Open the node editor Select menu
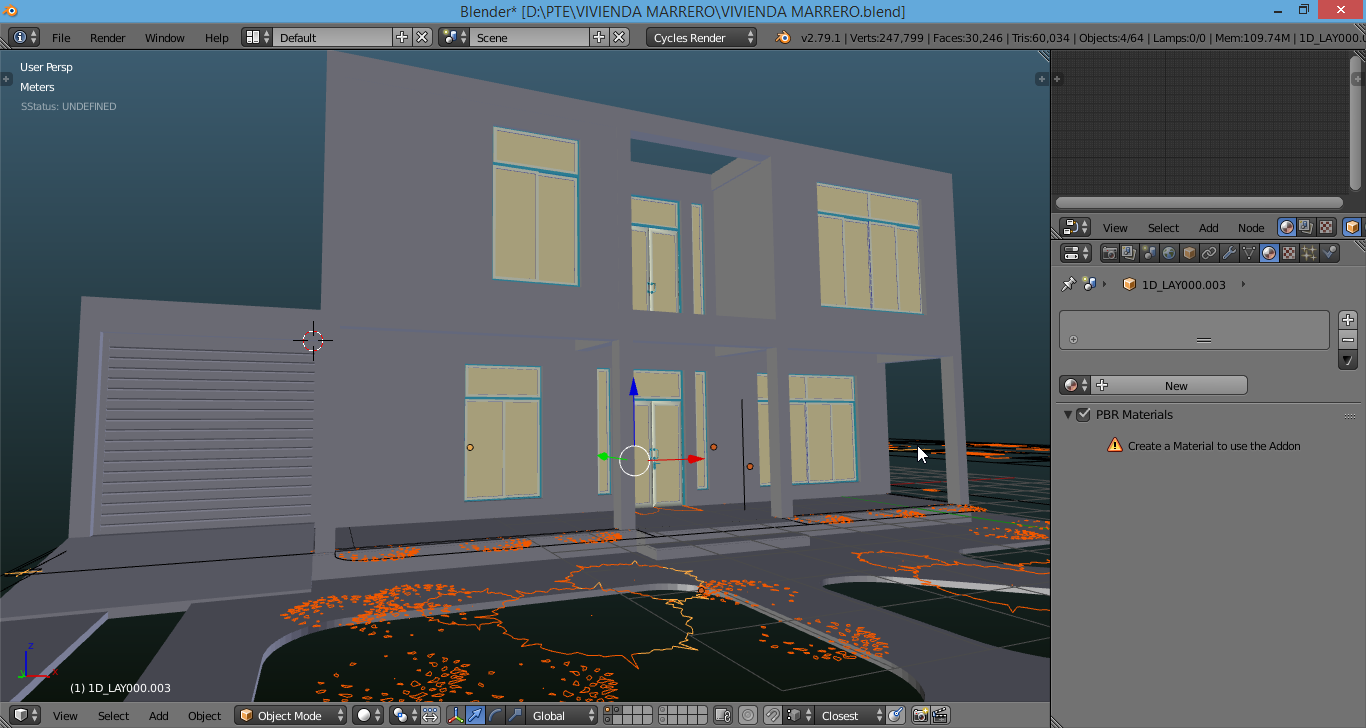 [1163, 228]
